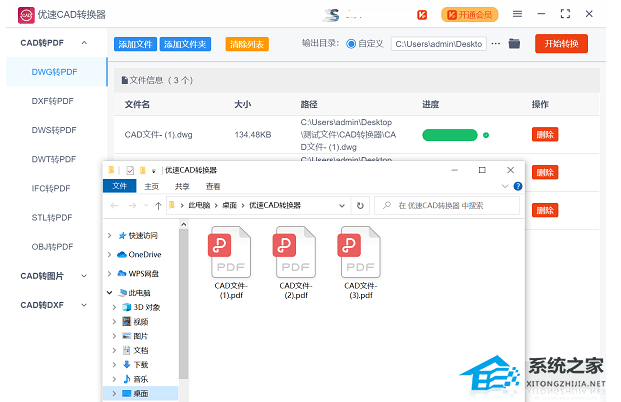Click the navigation pane scrollbar up arrow
Screen dimensions: 621x402
[x=183, y=225]
